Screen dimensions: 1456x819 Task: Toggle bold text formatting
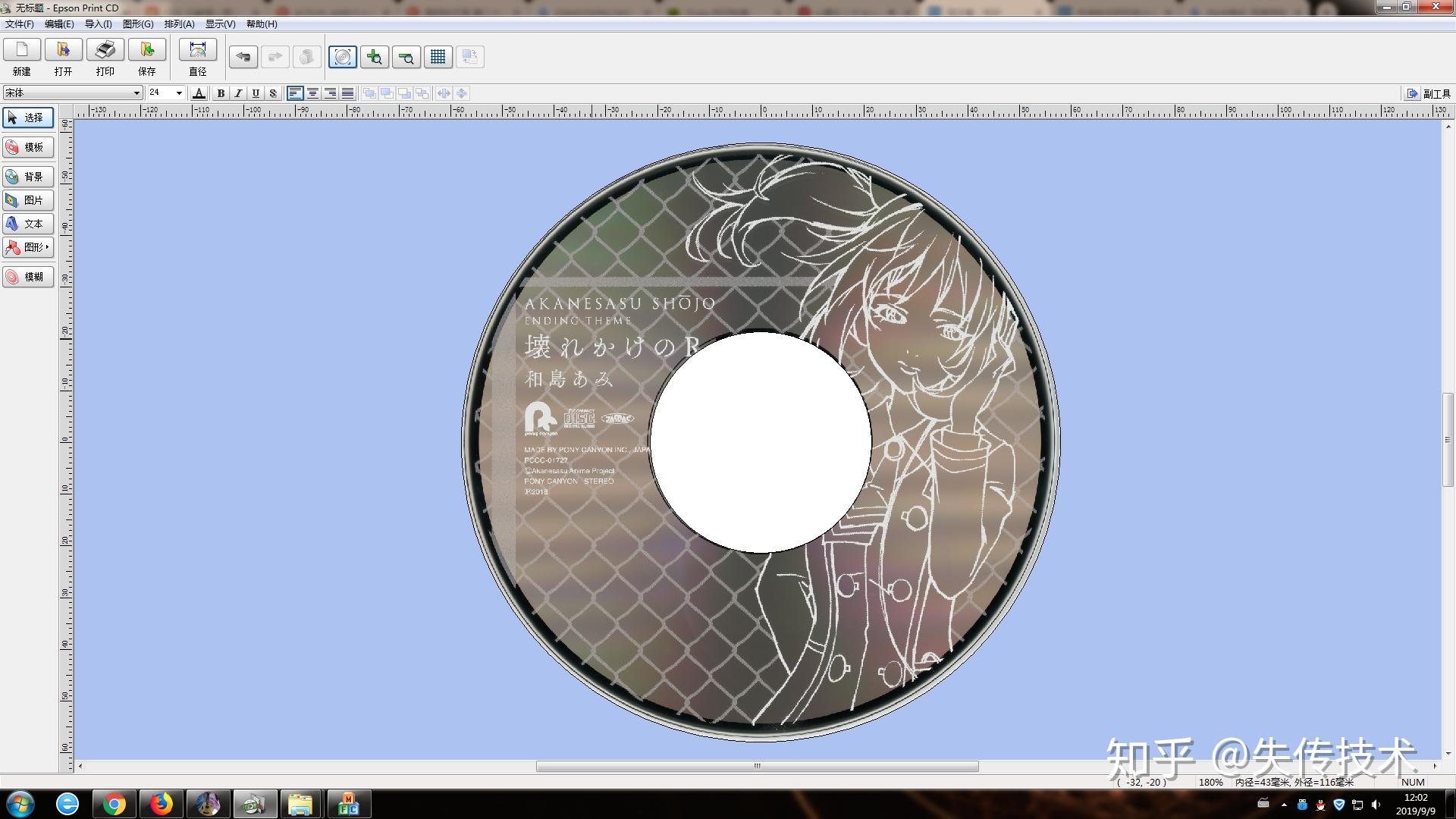point(221,93)
